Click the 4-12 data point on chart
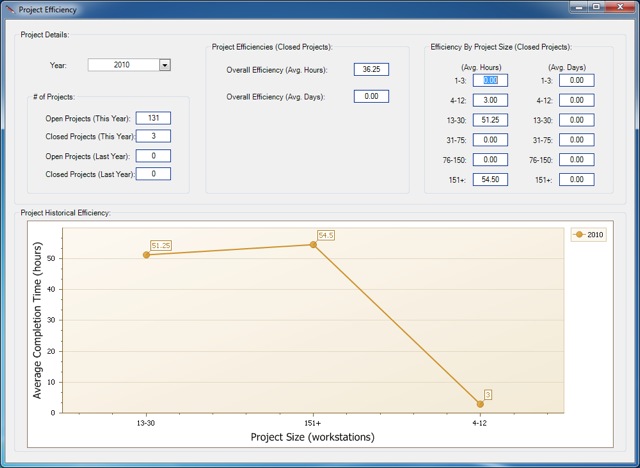Image resolution: width=640 pixels, height=468 pixels. tap(480, 404)
